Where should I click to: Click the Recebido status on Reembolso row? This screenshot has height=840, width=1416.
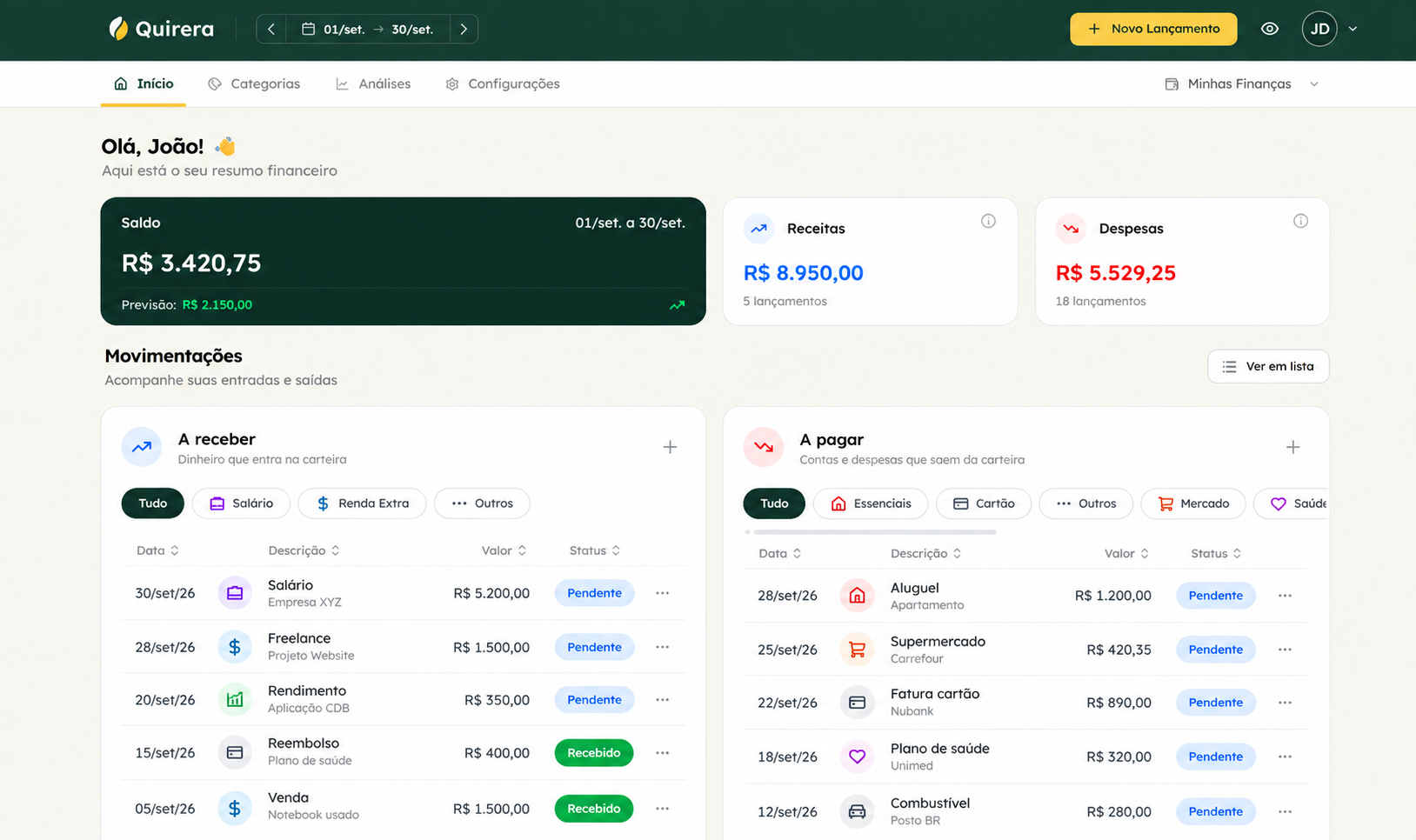[594, 753]
